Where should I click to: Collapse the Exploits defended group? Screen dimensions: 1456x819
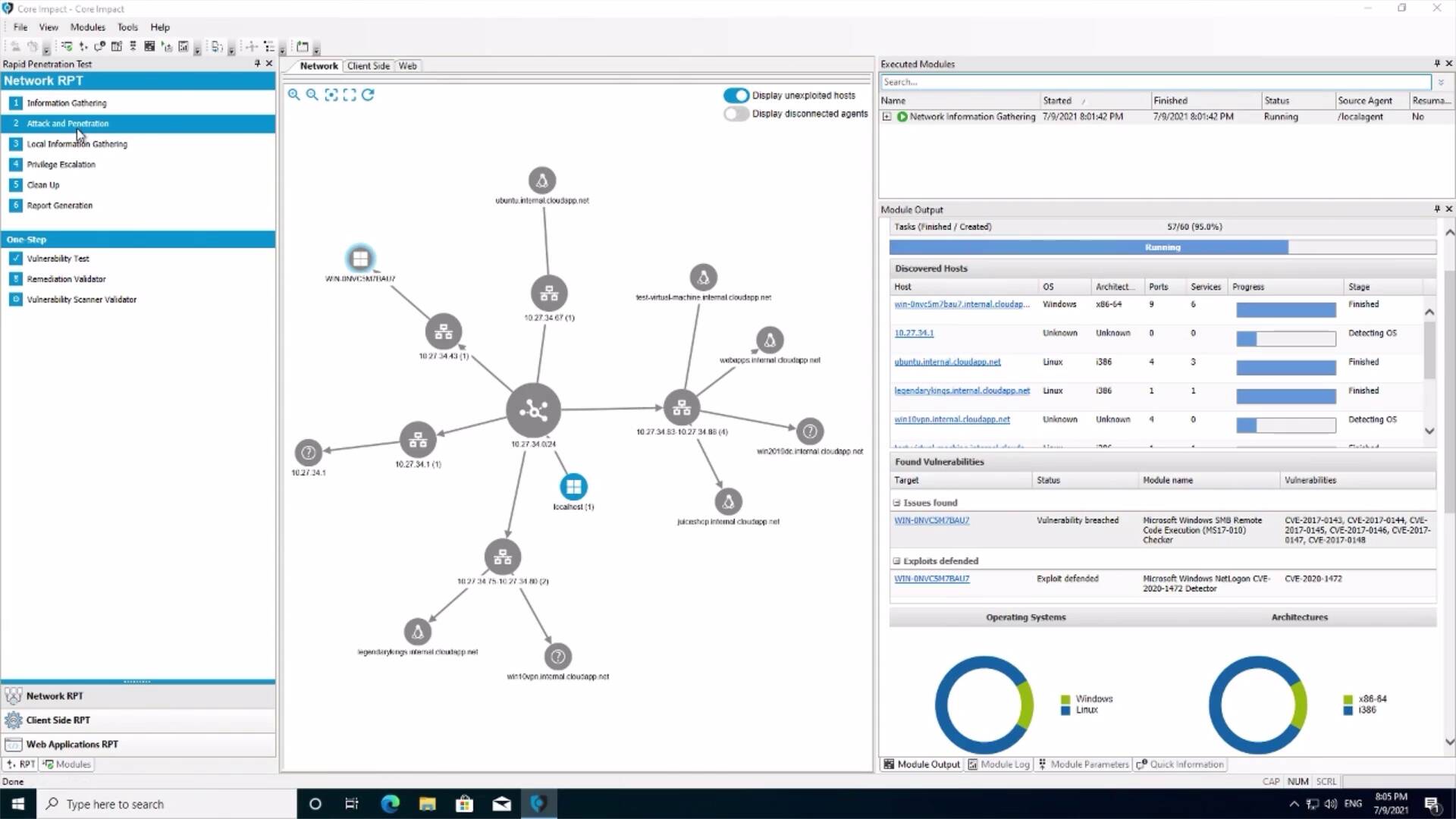tap(896, 561)
